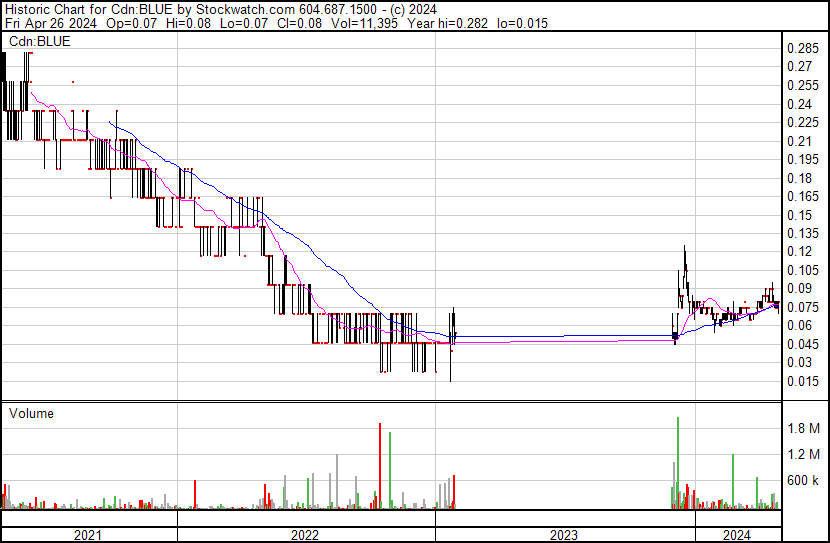Click the 0.255 price axis label

[802, 85]
